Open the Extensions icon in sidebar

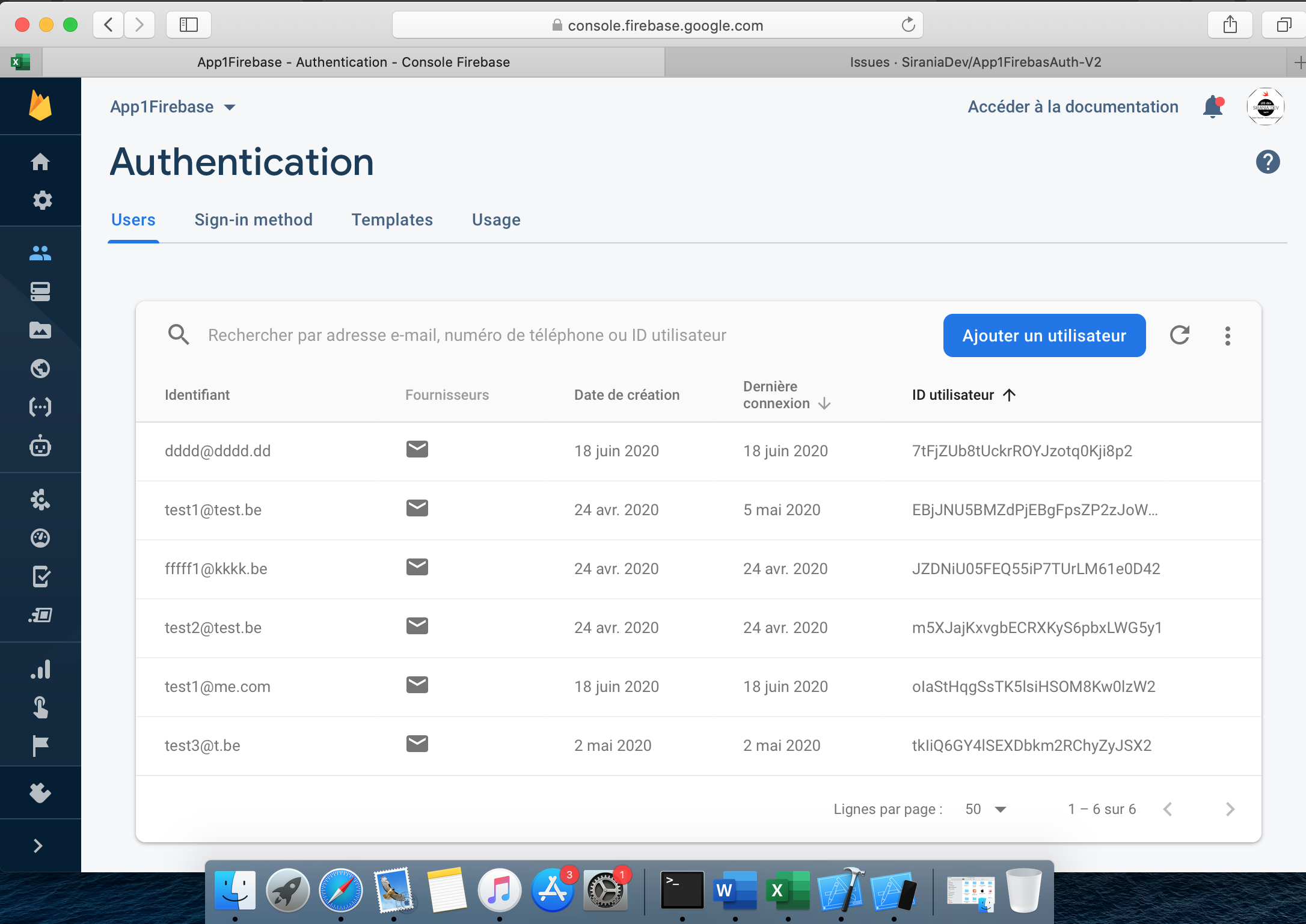(x=40, y=793)
